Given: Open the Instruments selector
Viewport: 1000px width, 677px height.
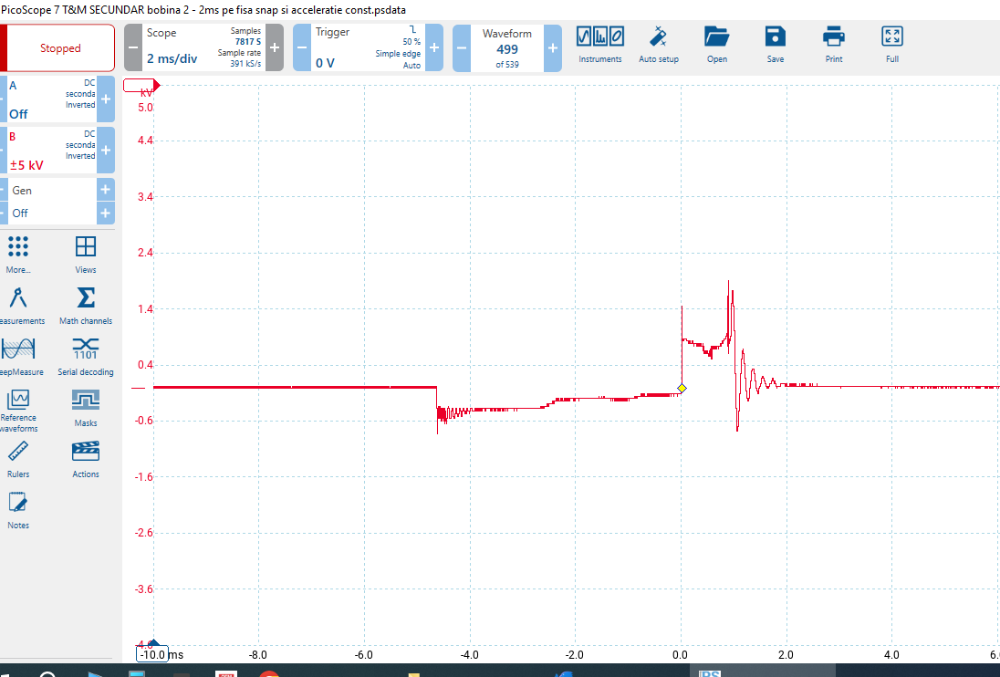Looking at the screenshot, I should click(600, 44).
